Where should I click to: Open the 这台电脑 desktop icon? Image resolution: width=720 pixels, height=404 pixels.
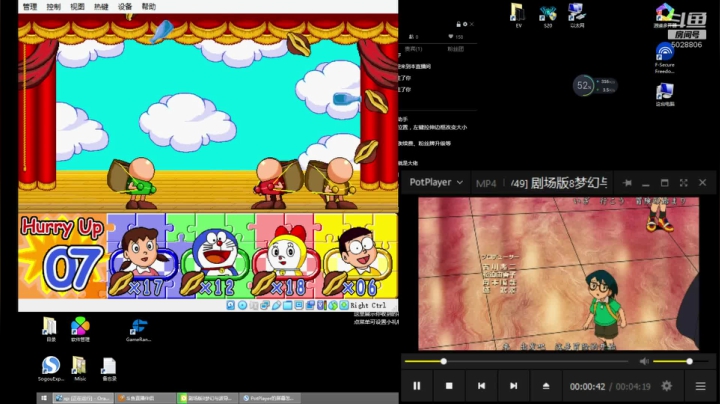(x=664, y=94)
